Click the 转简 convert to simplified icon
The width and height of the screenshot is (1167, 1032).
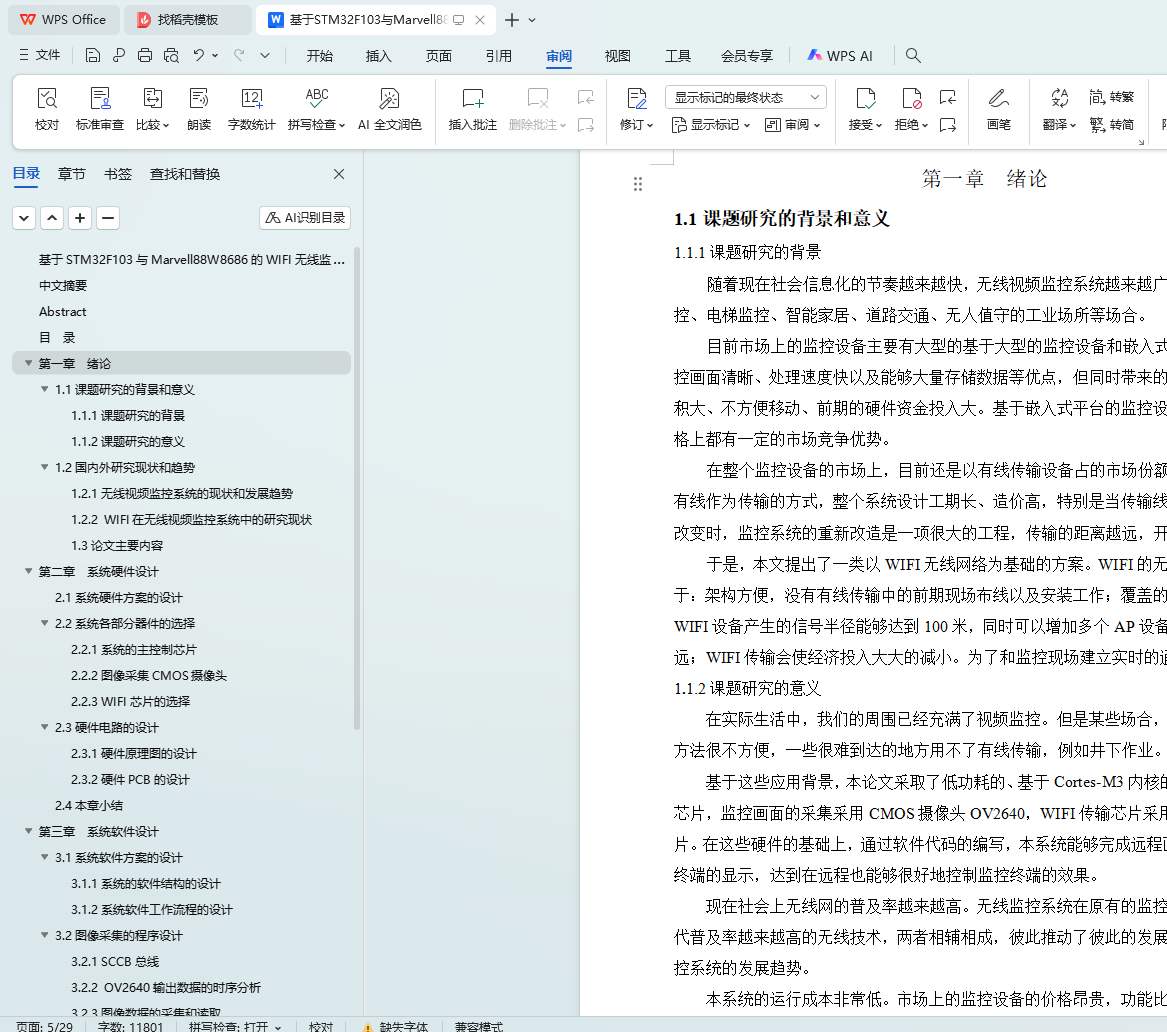pyautogui.click(x=1111, y=125)
